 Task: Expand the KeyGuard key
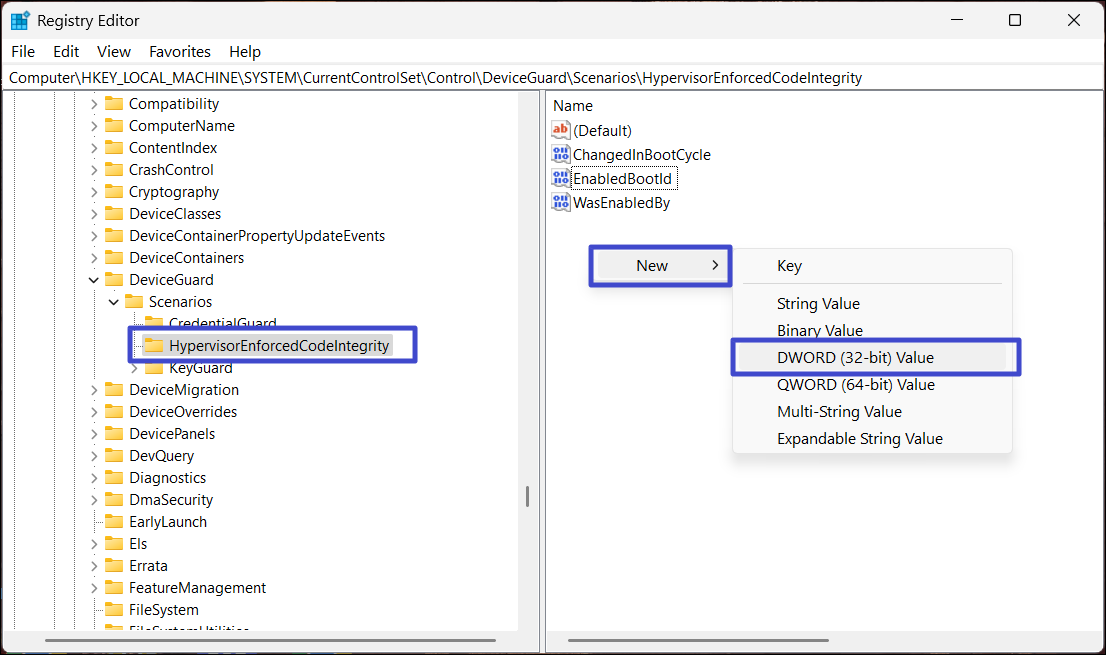pos(134,368)
